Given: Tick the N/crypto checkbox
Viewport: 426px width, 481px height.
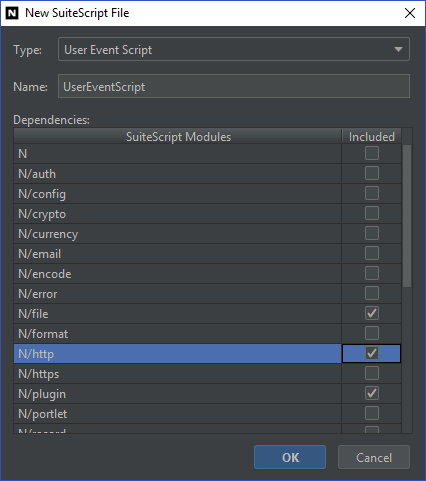Looking at the screenshot, I should tap(372, 213).
